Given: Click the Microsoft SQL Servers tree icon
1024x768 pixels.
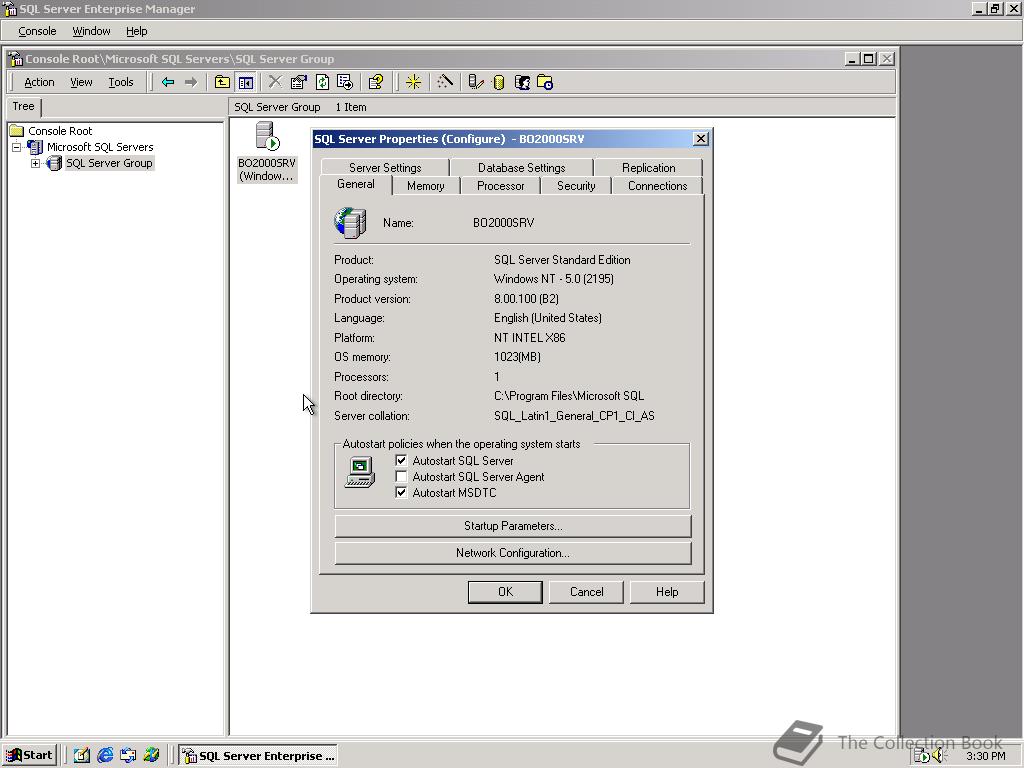Looking at the screenshot, I should [35, 147].
